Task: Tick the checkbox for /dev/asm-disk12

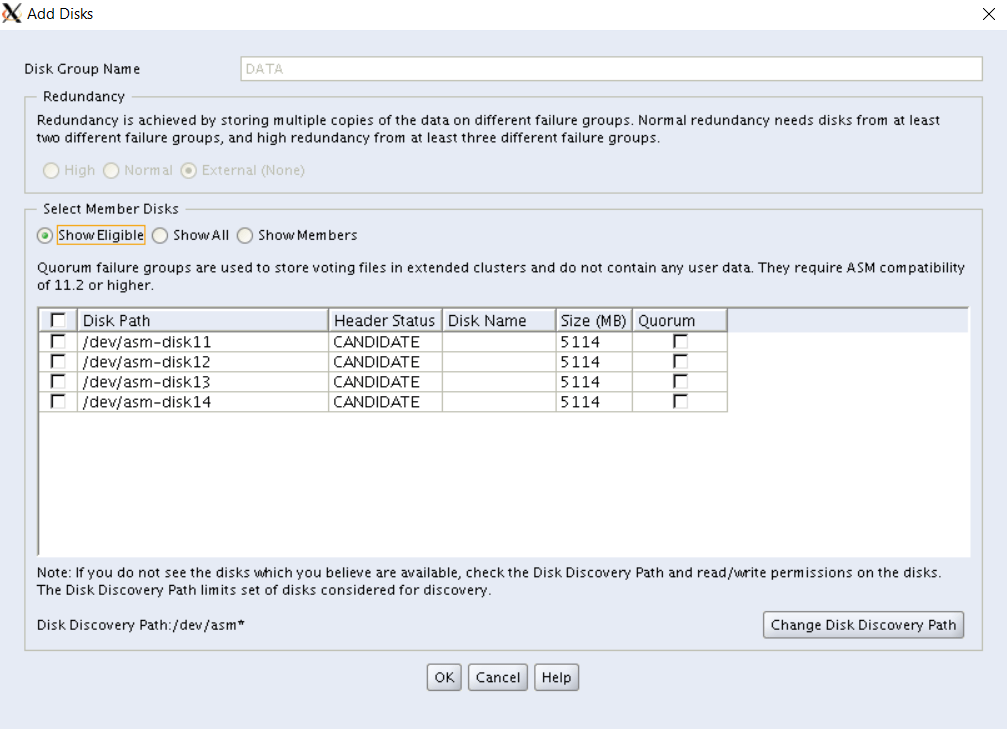Action: click(x=58, y=362)
